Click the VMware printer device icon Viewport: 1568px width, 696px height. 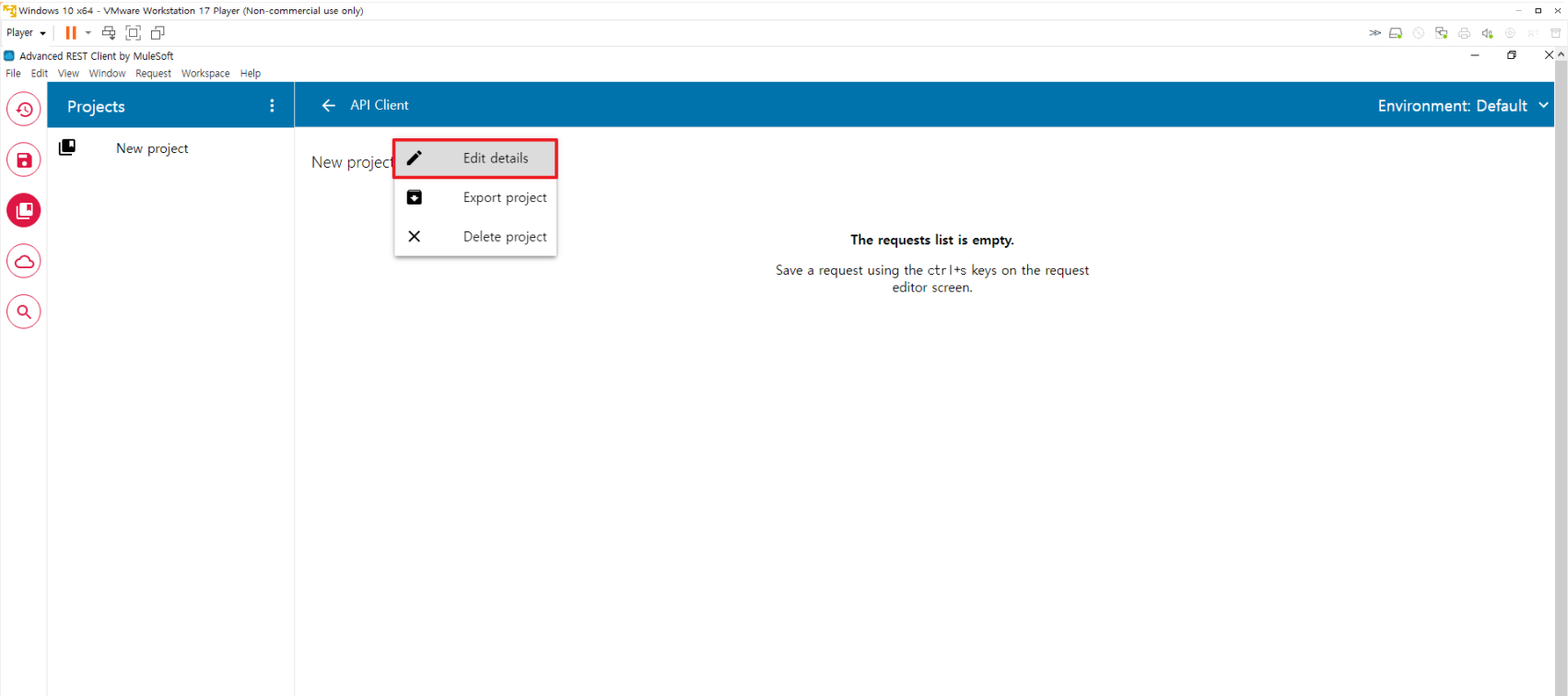click(1464, 33)
